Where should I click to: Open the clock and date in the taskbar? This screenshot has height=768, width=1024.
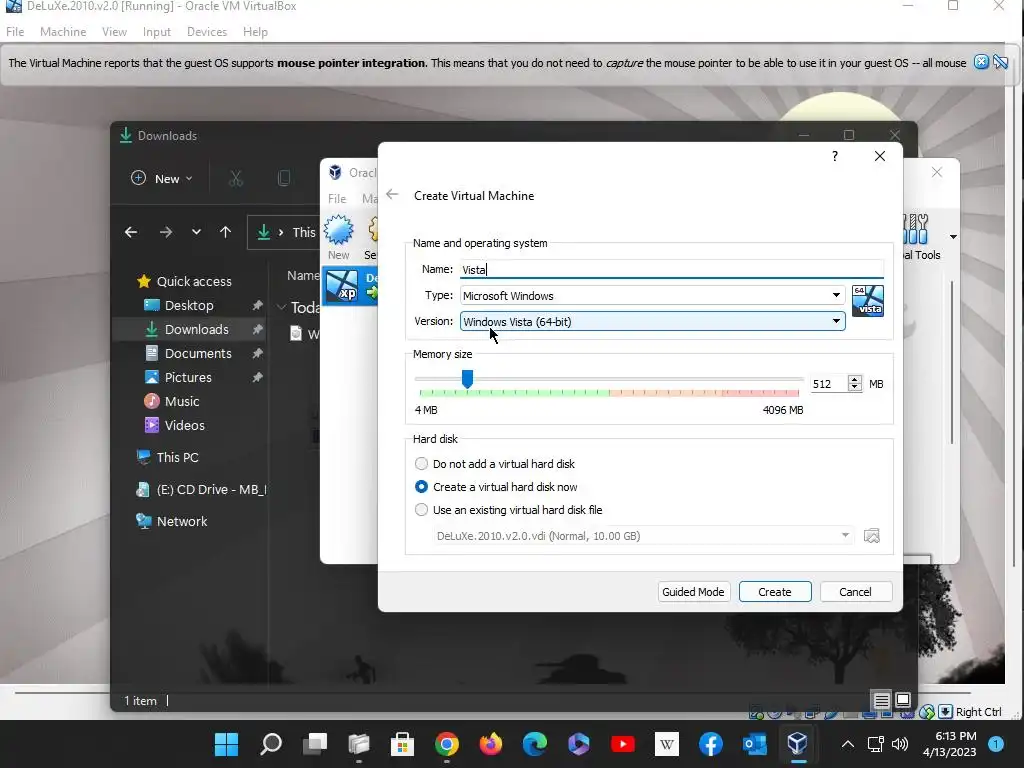(949, 744)
